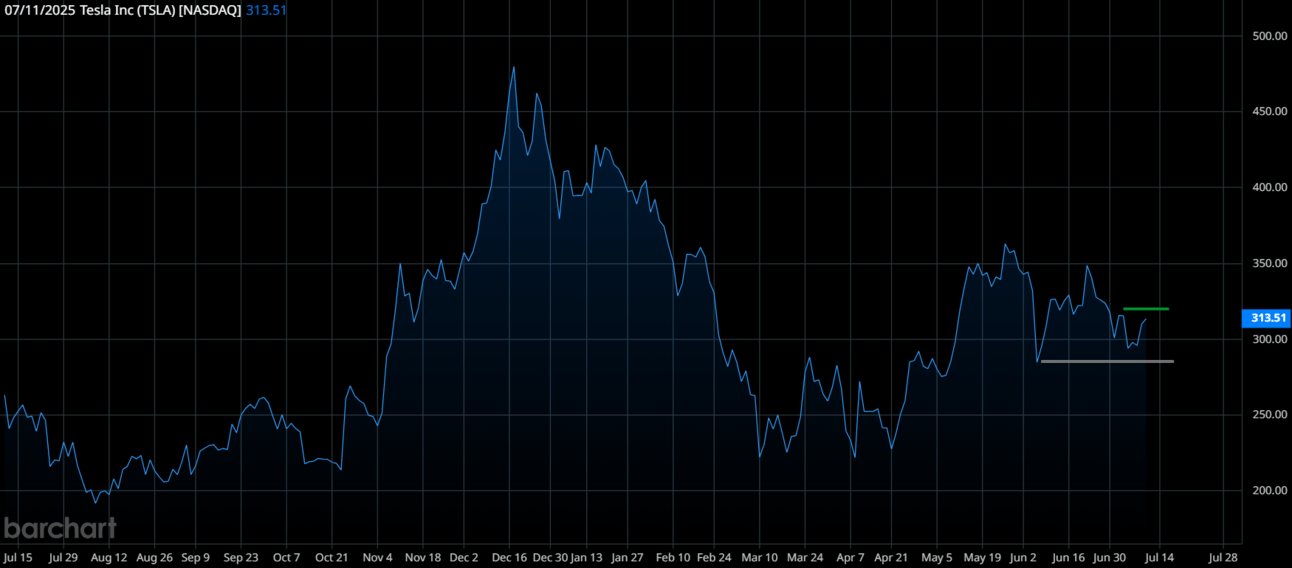Click the Jun 30 date label

click(x=1110, y=557)
